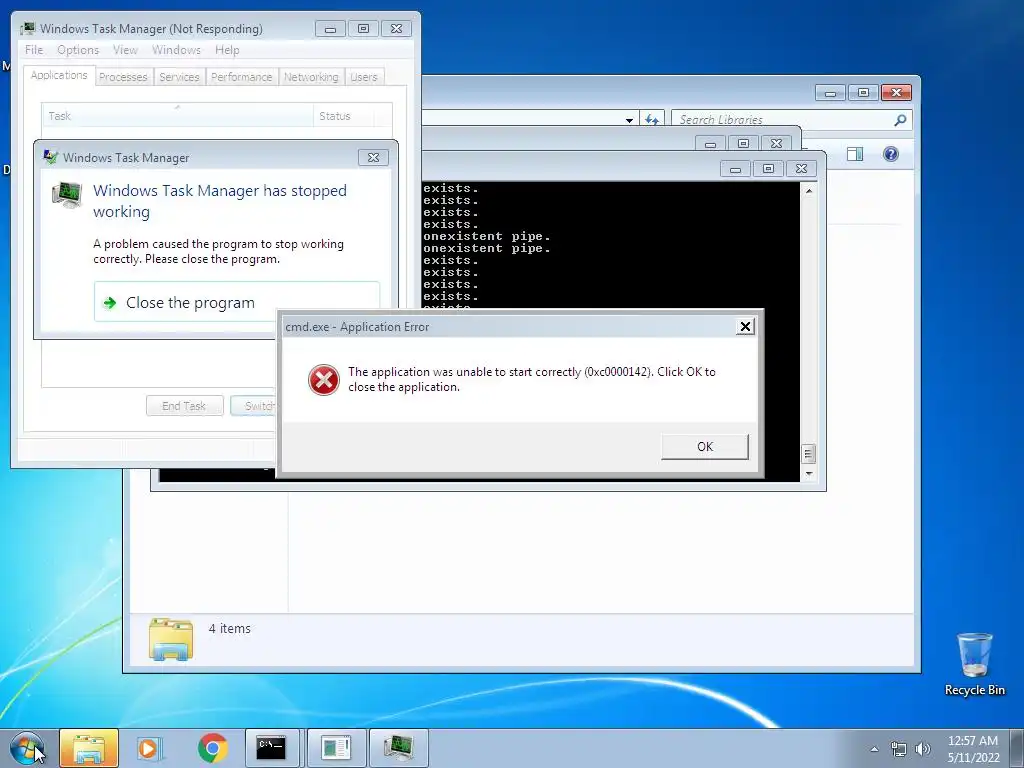
Task: Switch to the Users tab
Action: pyautogui.click(x=364, y=77)
